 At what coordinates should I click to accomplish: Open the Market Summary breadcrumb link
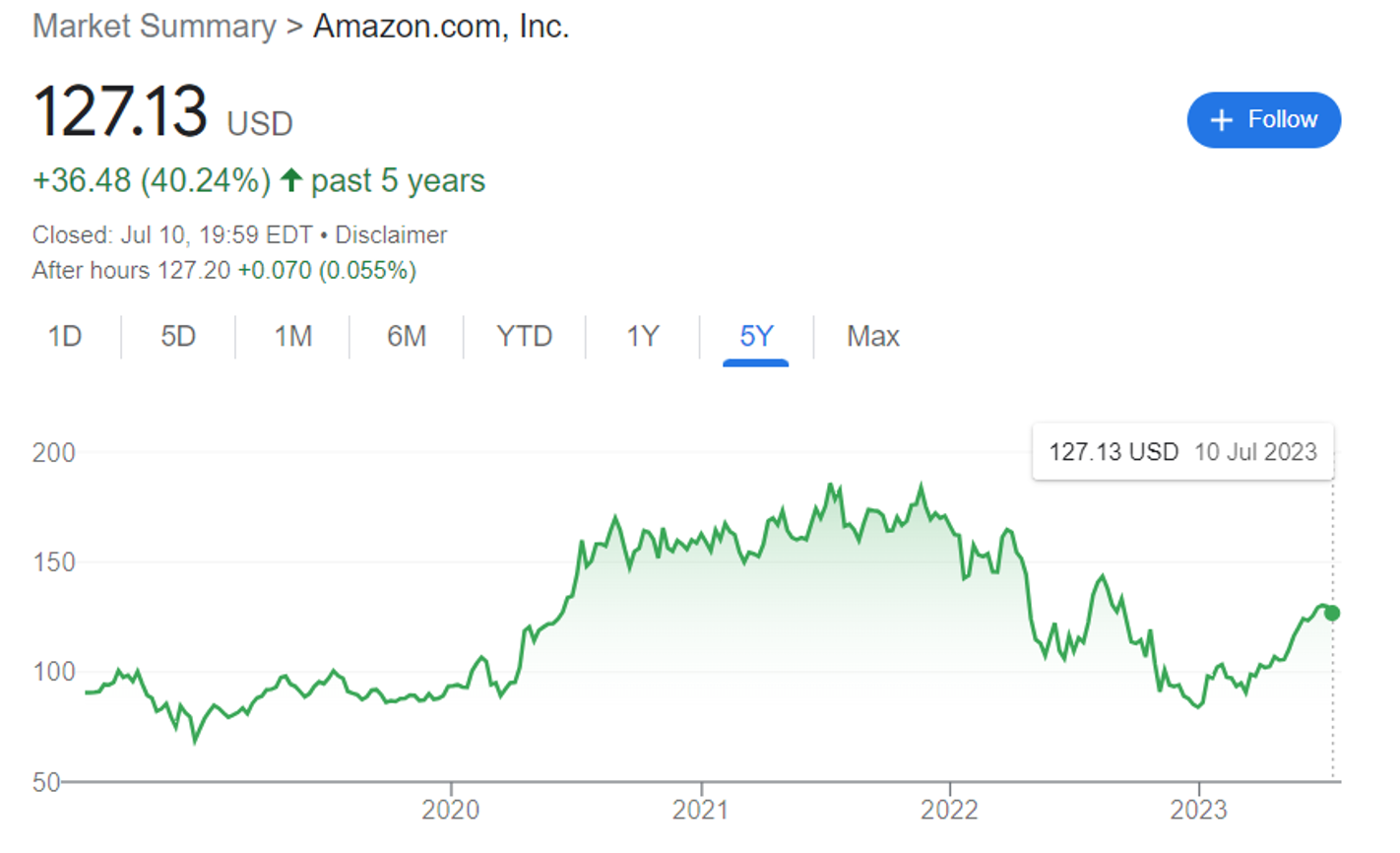155,27
